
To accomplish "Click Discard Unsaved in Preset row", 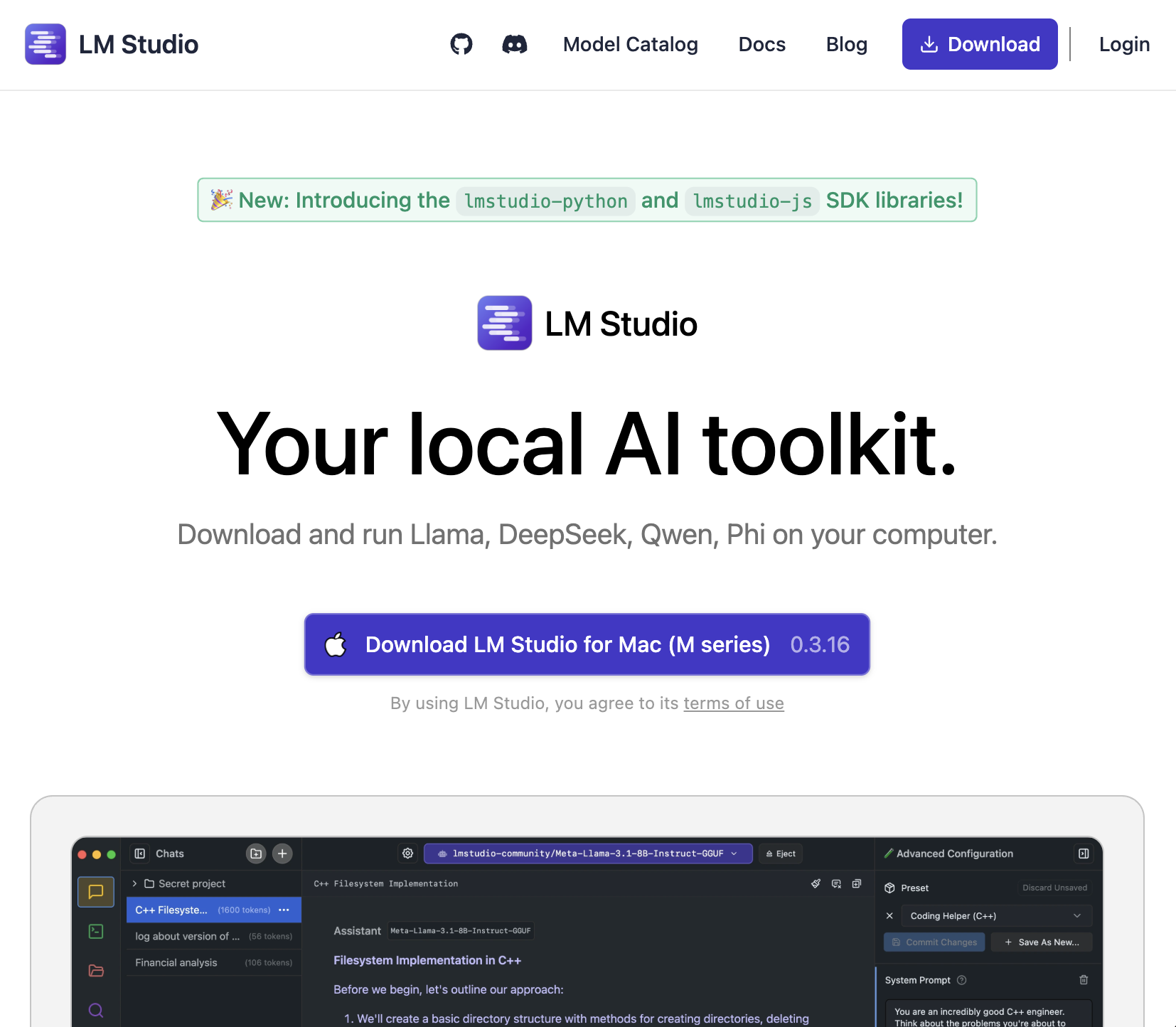I will tap(1055, 888).
